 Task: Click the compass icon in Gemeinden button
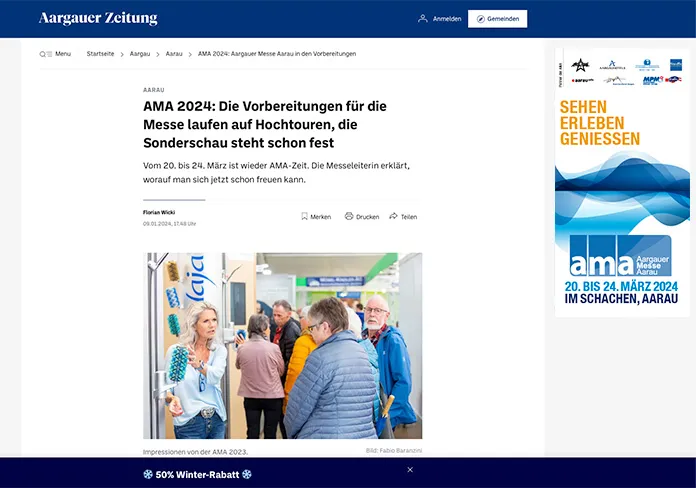coord(481,19)
